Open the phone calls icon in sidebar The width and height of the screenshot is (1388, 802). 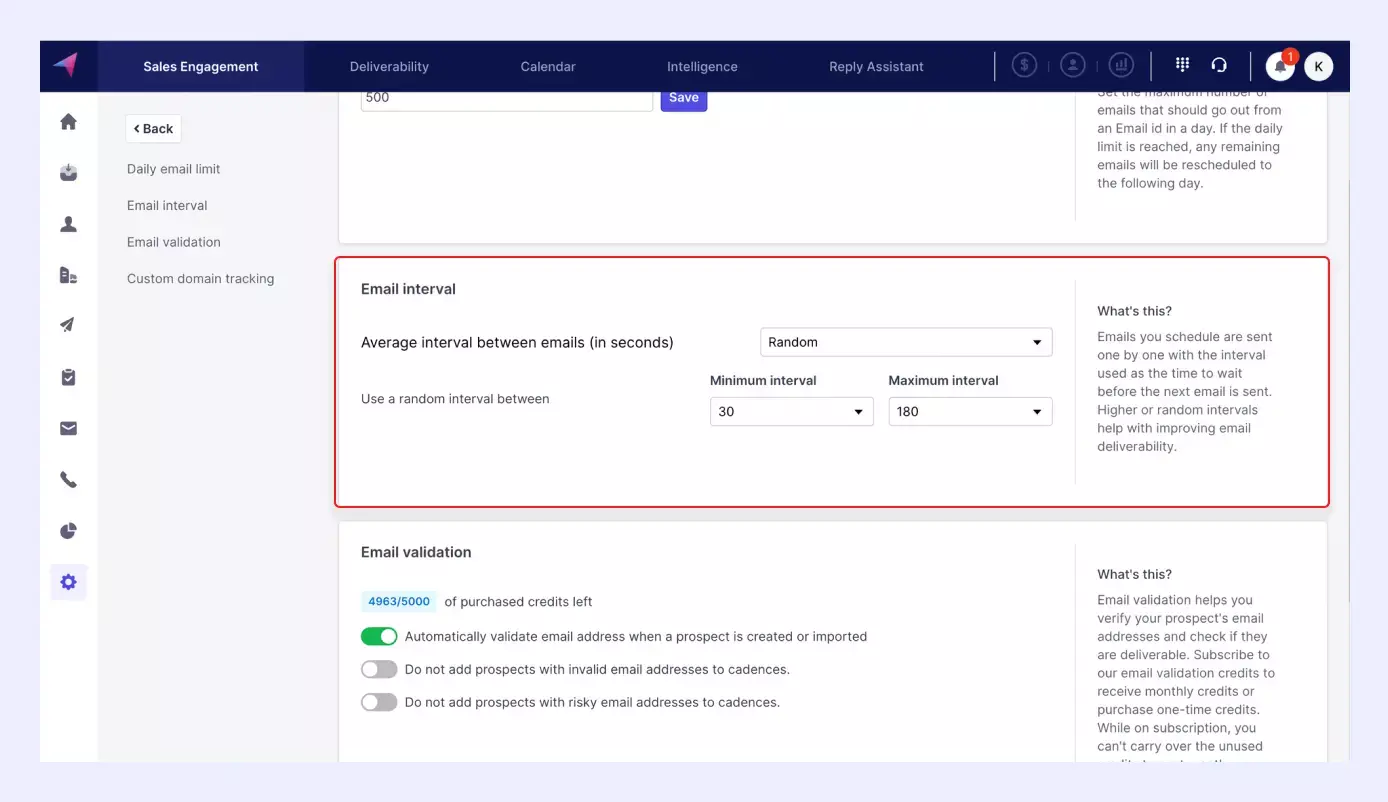(68, 480)
